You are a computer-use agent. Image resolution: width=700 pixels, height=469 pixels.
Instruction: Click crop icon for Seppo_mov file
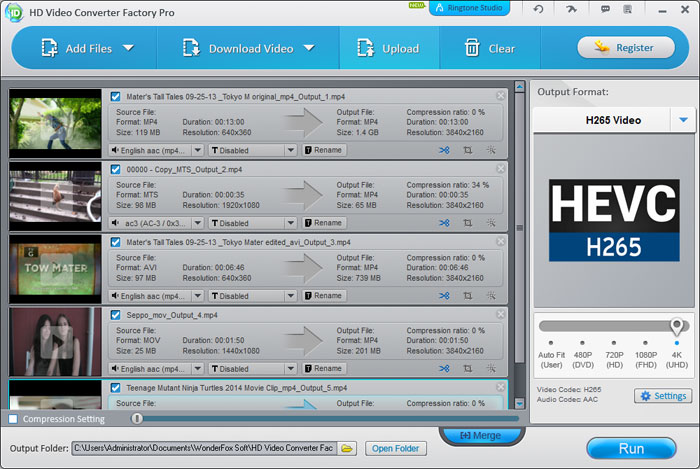pos(467,368)
